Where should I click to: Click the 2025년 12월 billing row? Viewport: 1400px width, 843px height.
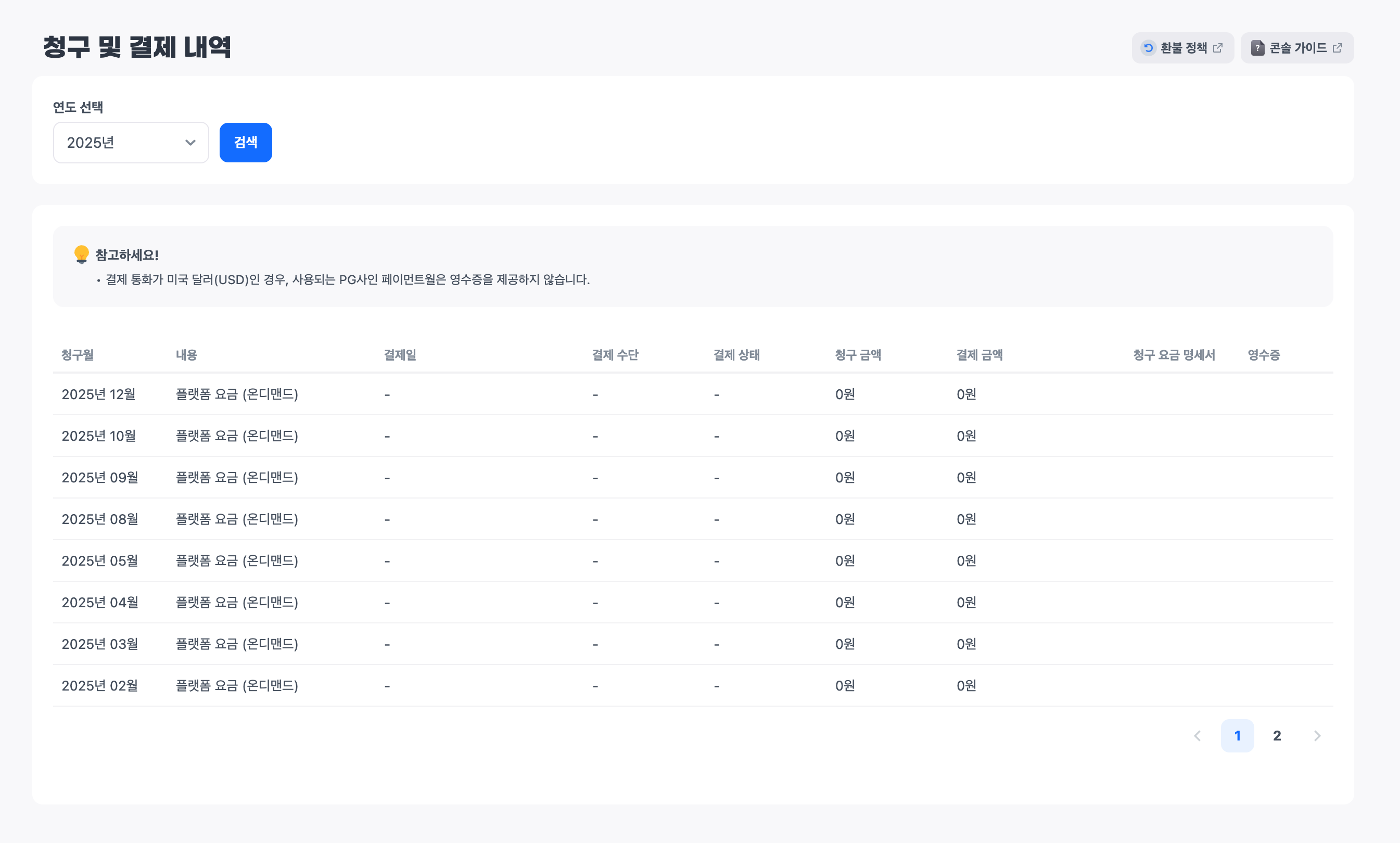pyautogui.click(x=99, y=394)
